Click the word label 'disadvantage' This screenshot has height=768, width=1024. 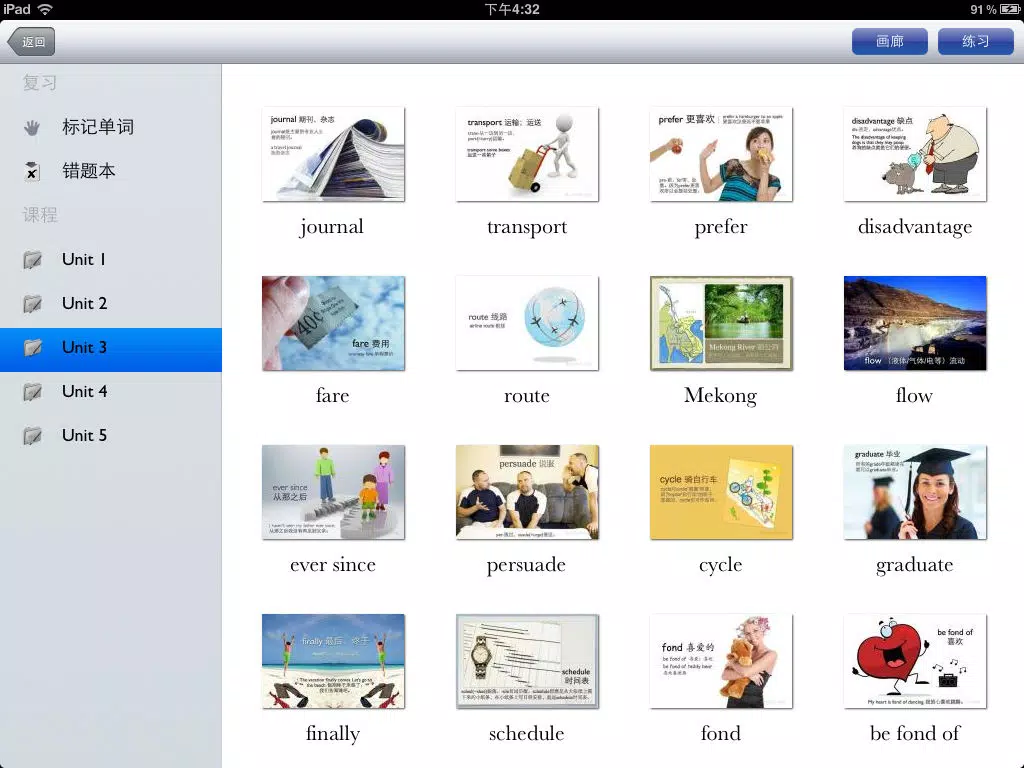pyautogui.click(x=915, y=227)
